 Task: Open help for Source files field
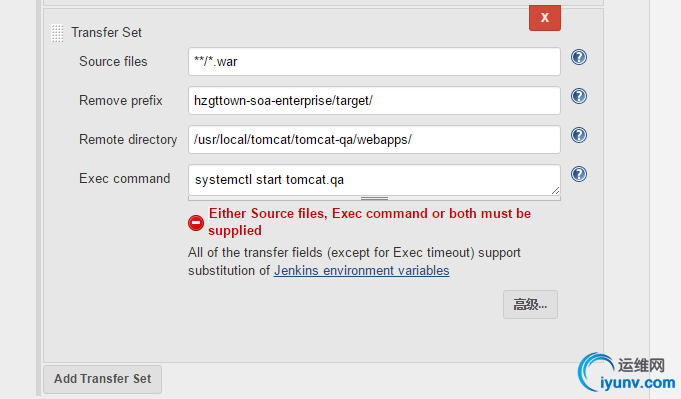[x=579, y=57]
